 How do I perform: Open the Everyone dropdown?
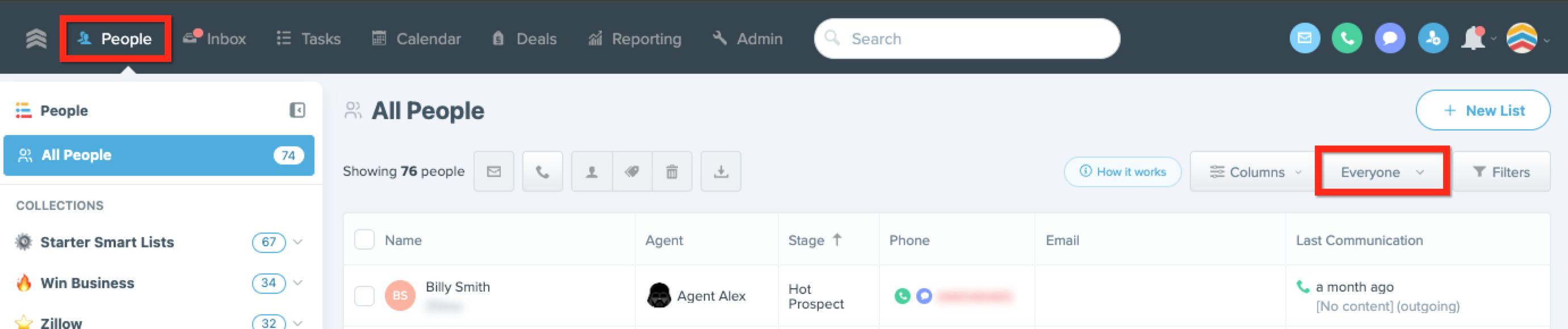(1382, 172)
